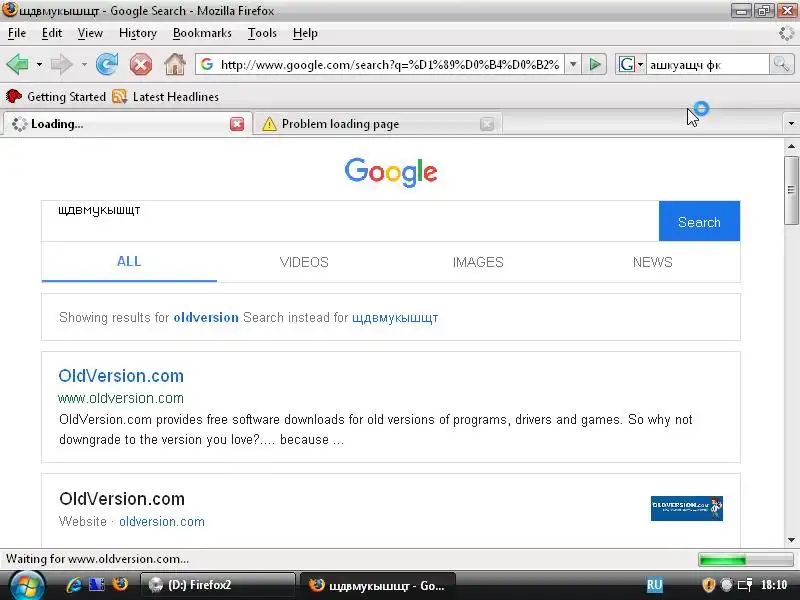
Task: Open oldversion.com website link in knowledge card
Action: (x=162, y=521)
